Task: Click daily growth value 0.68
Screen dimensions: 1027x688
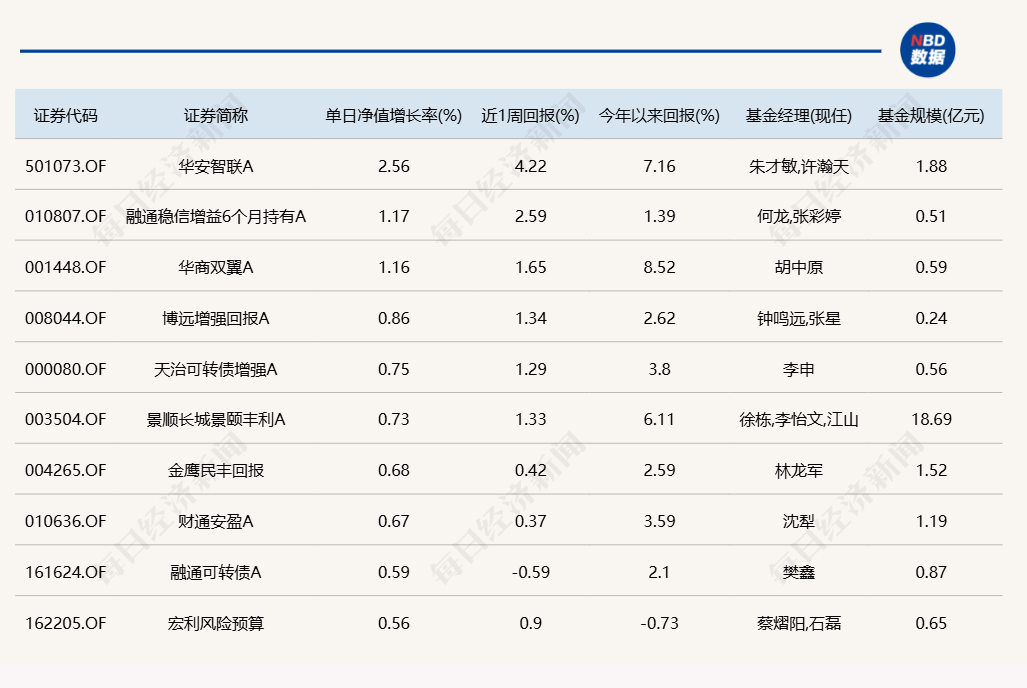Action: (394, 470)
